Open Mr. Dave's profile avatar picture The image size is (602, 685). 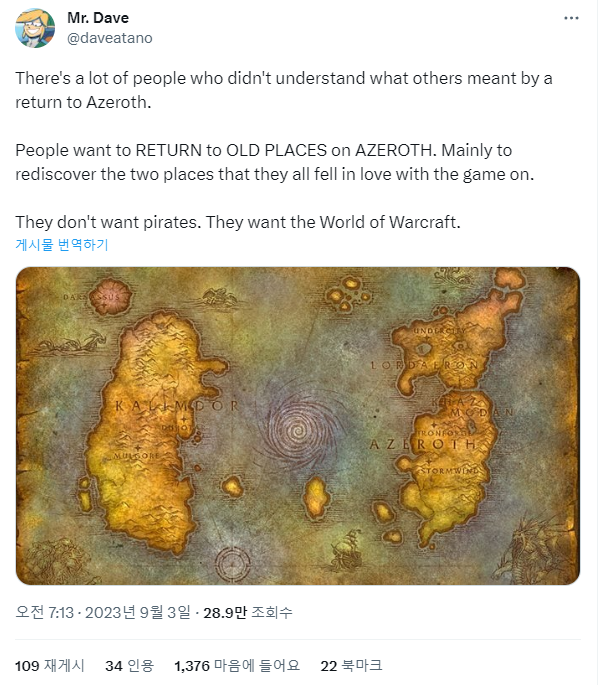click(x=35, y=28)
